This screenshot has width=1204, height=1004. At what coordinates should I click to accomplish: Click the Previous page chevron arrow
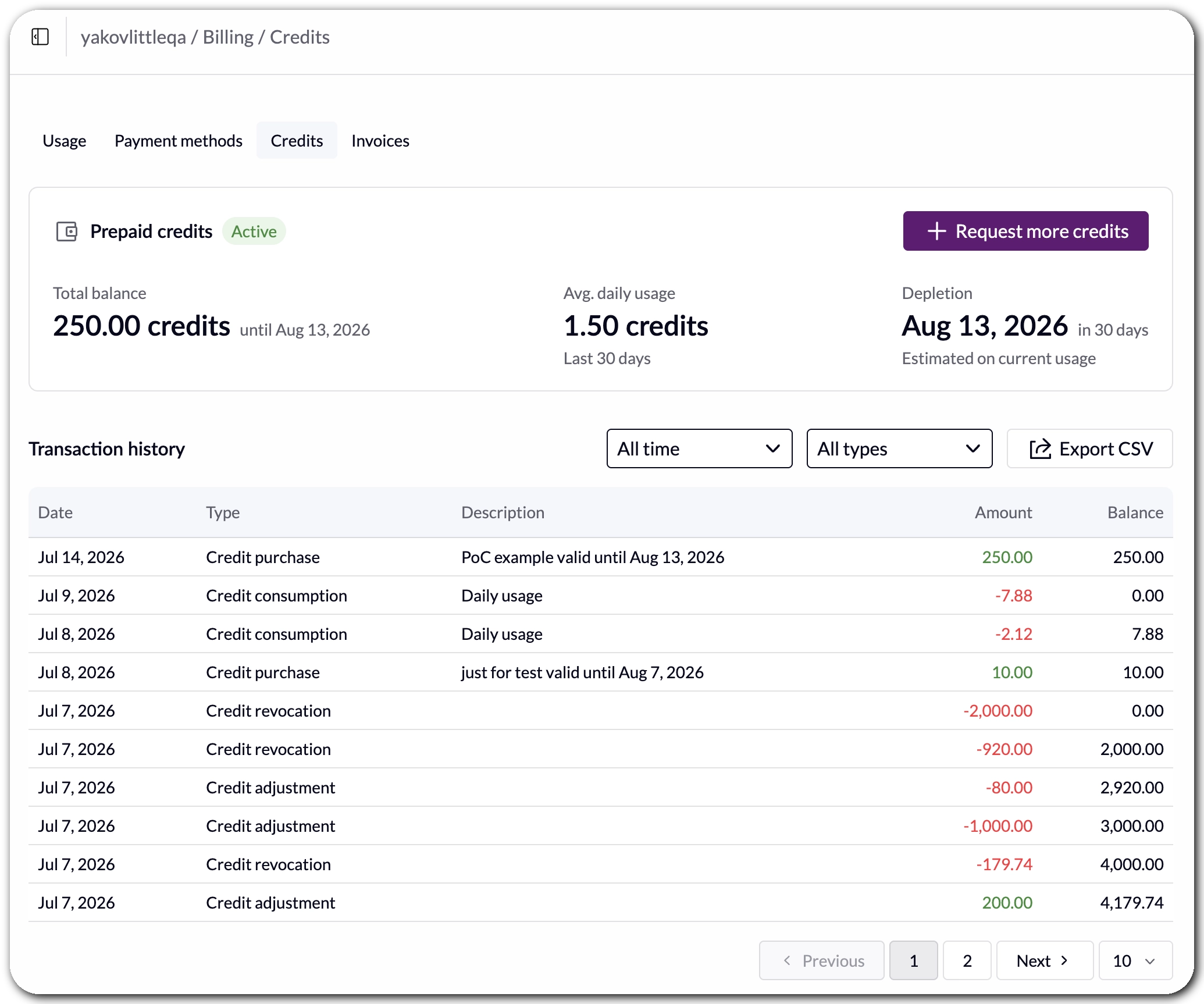click(787, 960)
